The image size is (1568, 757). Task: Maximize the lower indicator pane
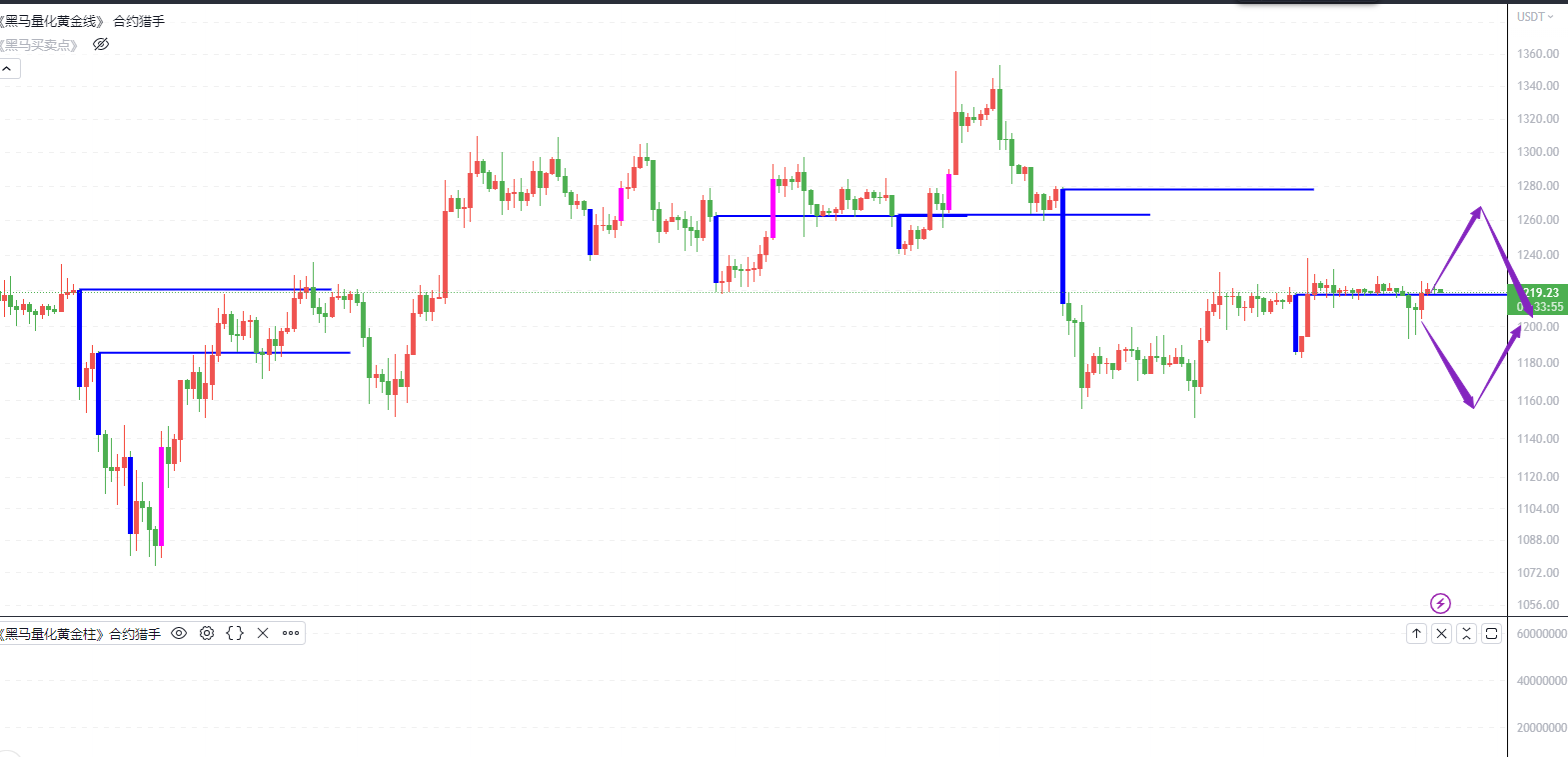1491,633
